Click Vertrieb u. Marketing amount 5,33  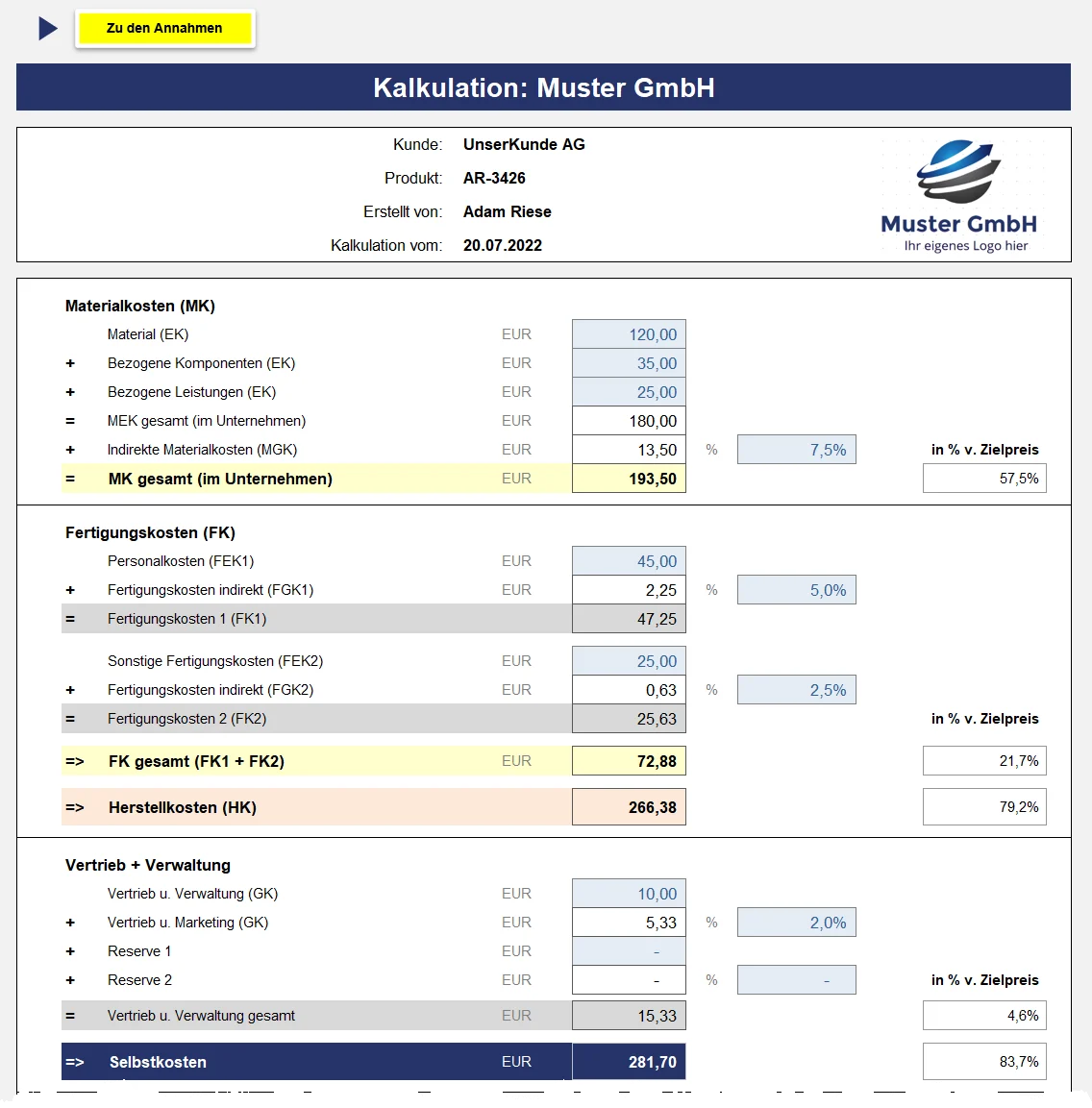click(x=629, y=923)
